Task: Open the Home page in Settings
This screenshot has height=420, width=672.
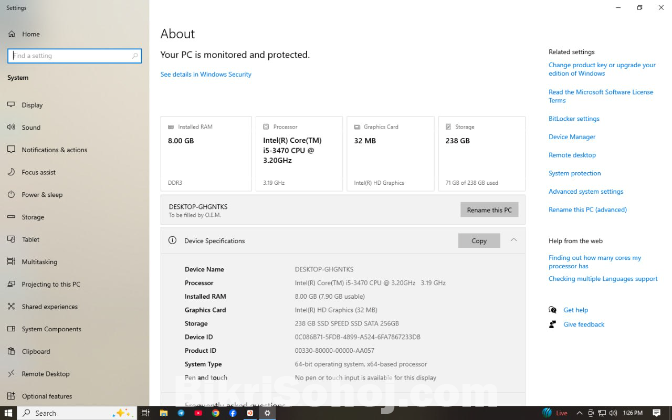Action: tap(30, 34)
